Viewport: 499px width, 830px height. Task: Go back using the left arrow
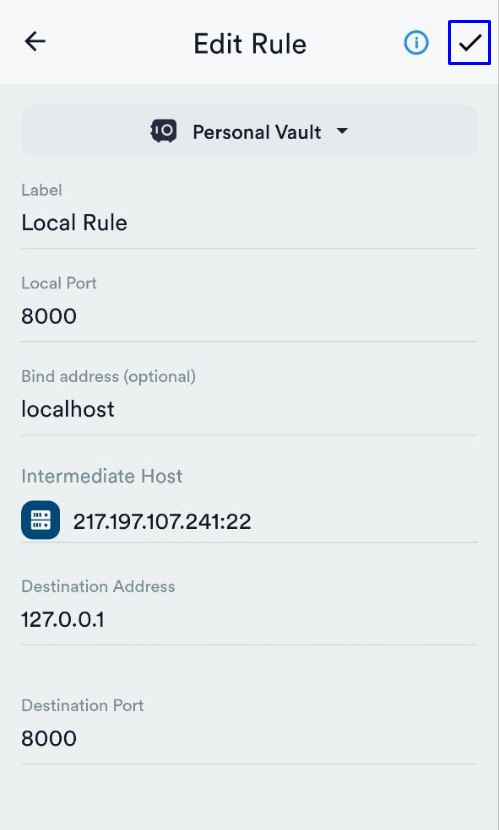click(x=35, y=41)
